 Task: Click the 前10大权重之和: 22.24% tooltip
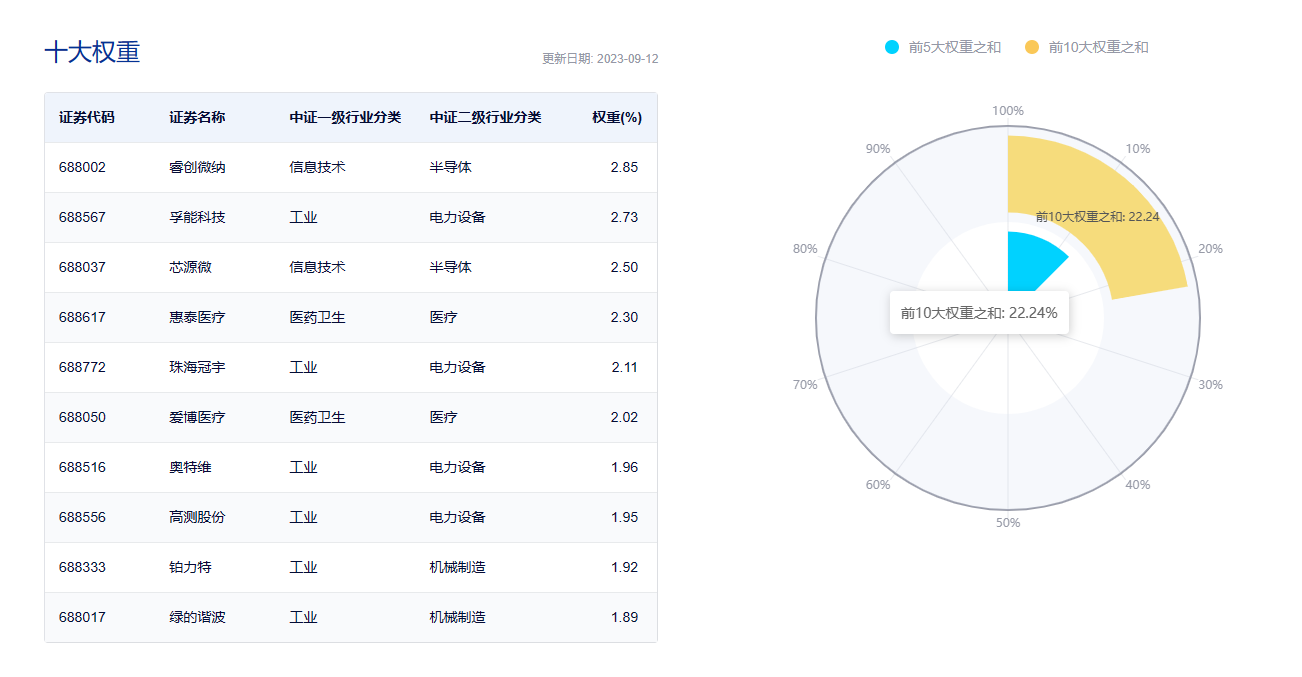tap(979, 313)
